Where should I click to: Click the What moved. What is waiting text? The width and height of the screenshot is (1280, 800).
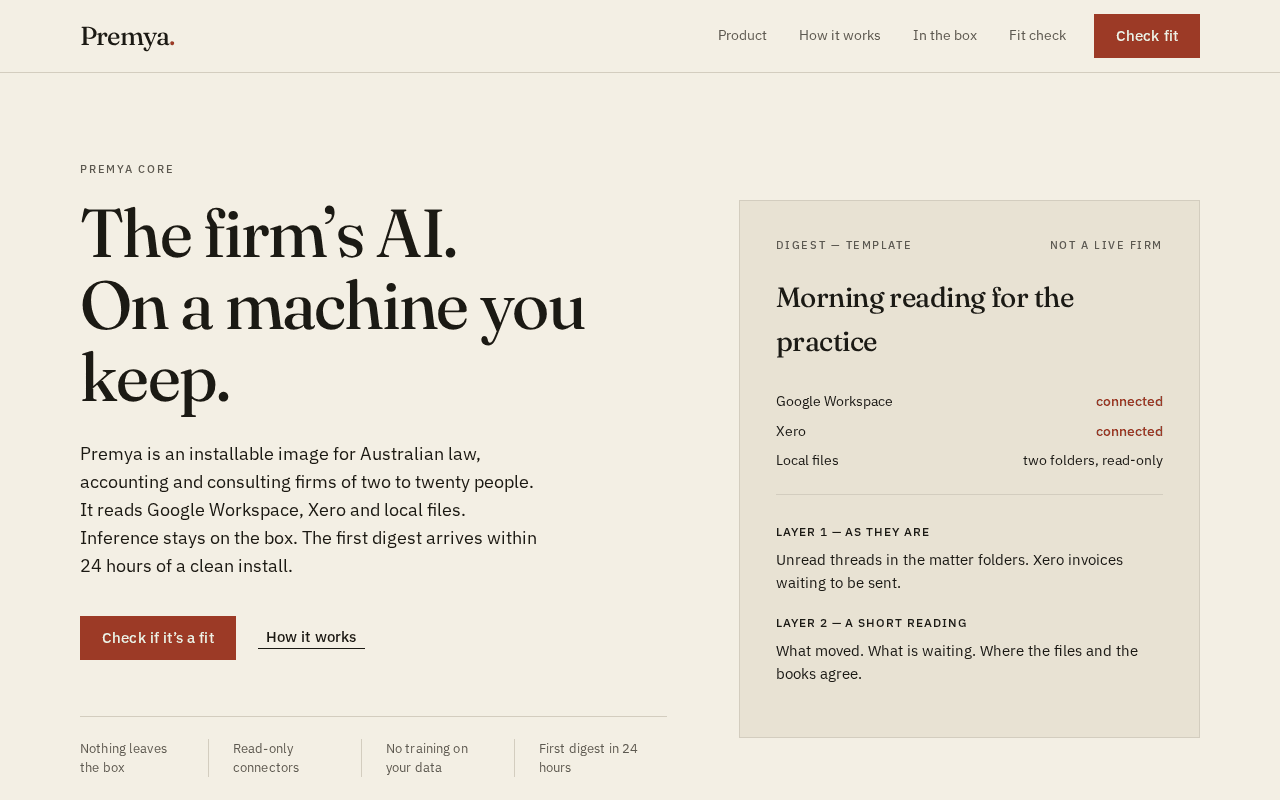coord(957,662)
